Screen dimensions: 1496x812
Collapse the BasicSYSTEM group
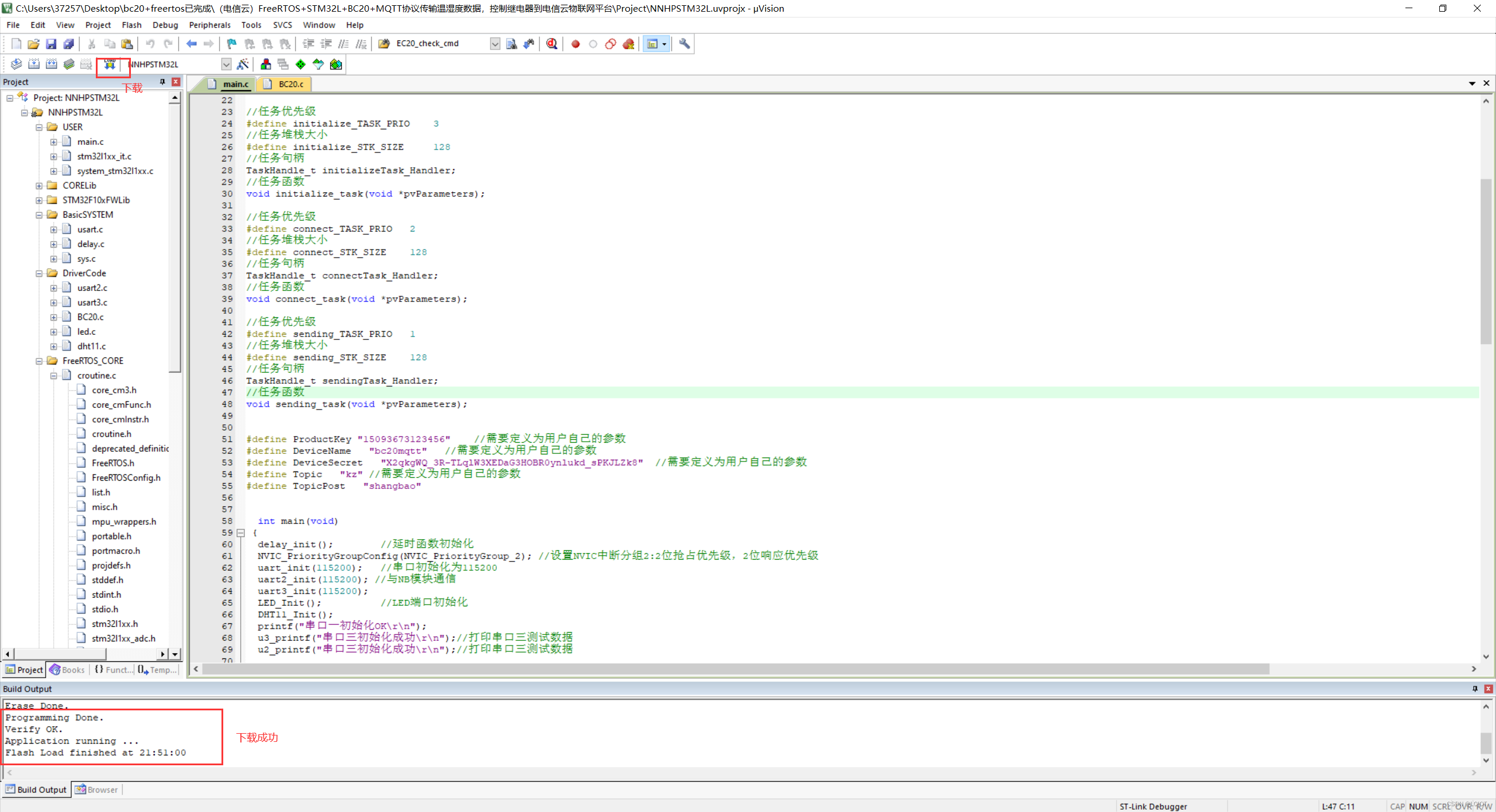39,215
